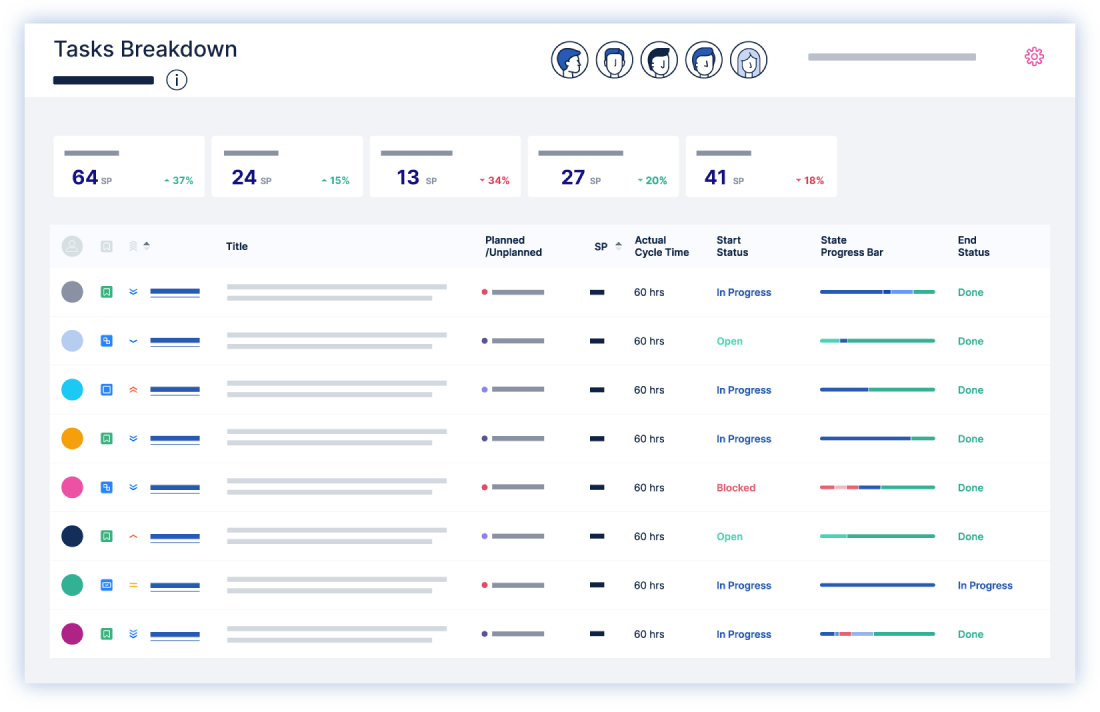The image size is (1100, 712).
Task: Click the 34% change on 13 SP card
Action: [x=495, y=180]
